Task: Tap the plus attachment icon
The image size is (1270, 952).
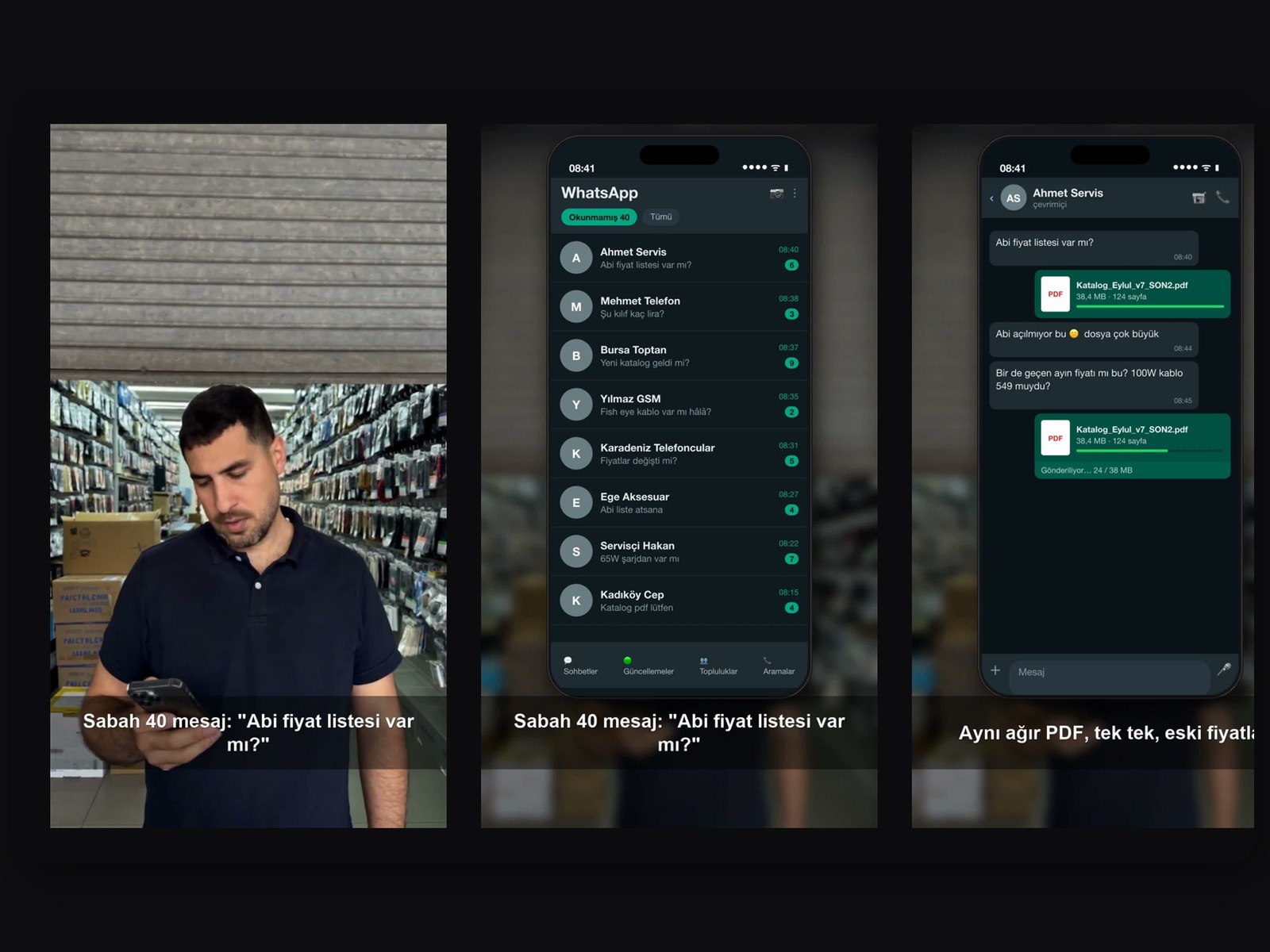Action: pyautogui.click(x=995, y=670)
